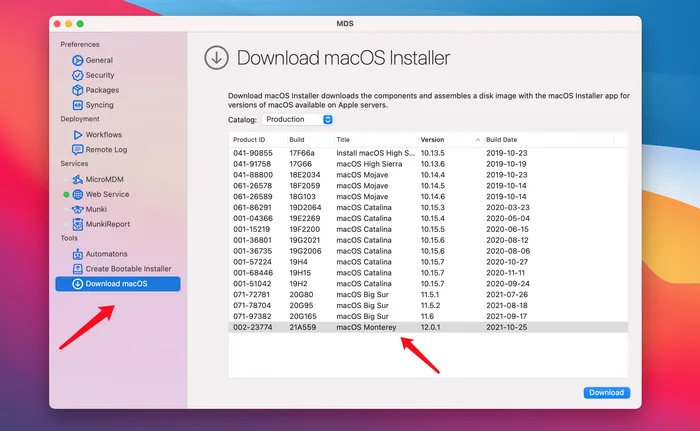Select build date 2019-10-19
The image size is (700, 431).
[506, 164]
